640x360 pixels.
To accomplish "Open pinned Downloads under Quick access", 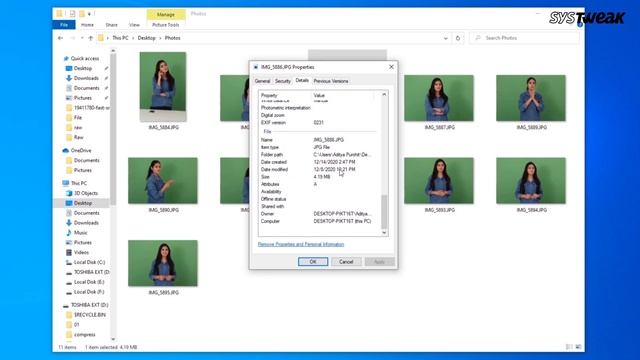I will pyautogui.click(x=86, y=78).
